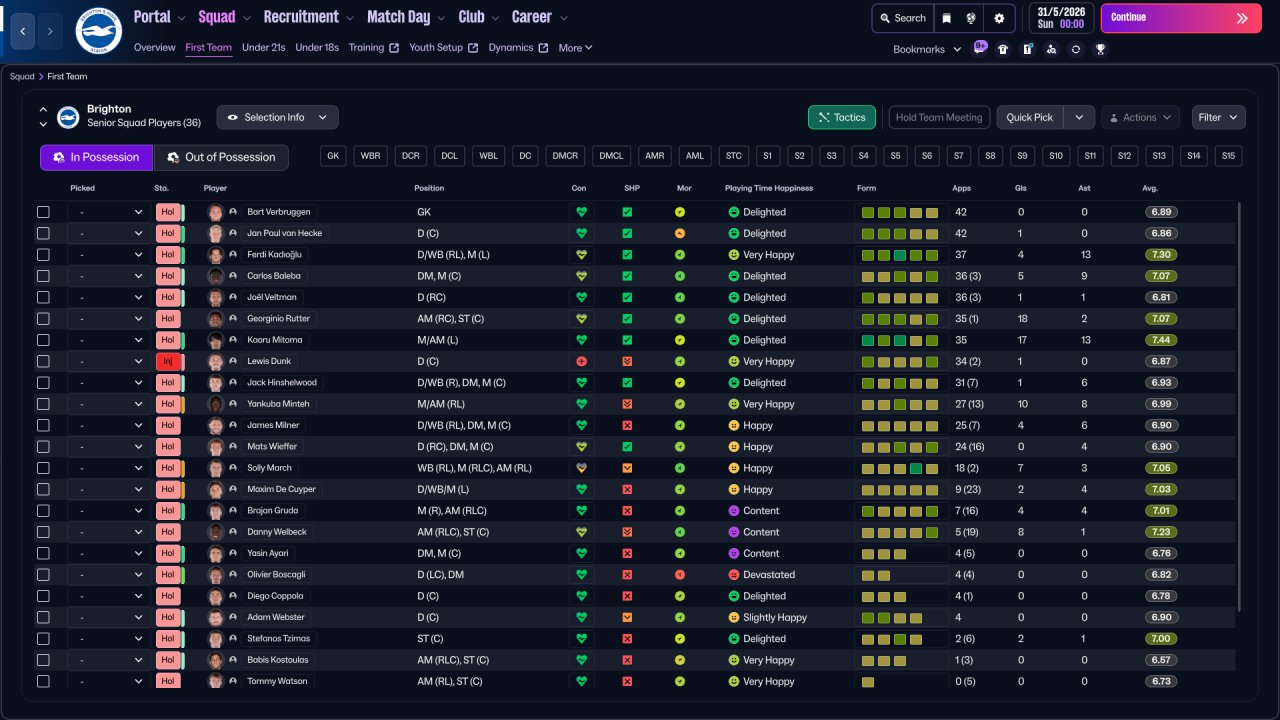
Task: Click the world globe icon in top bar
Action: point(971,18)
